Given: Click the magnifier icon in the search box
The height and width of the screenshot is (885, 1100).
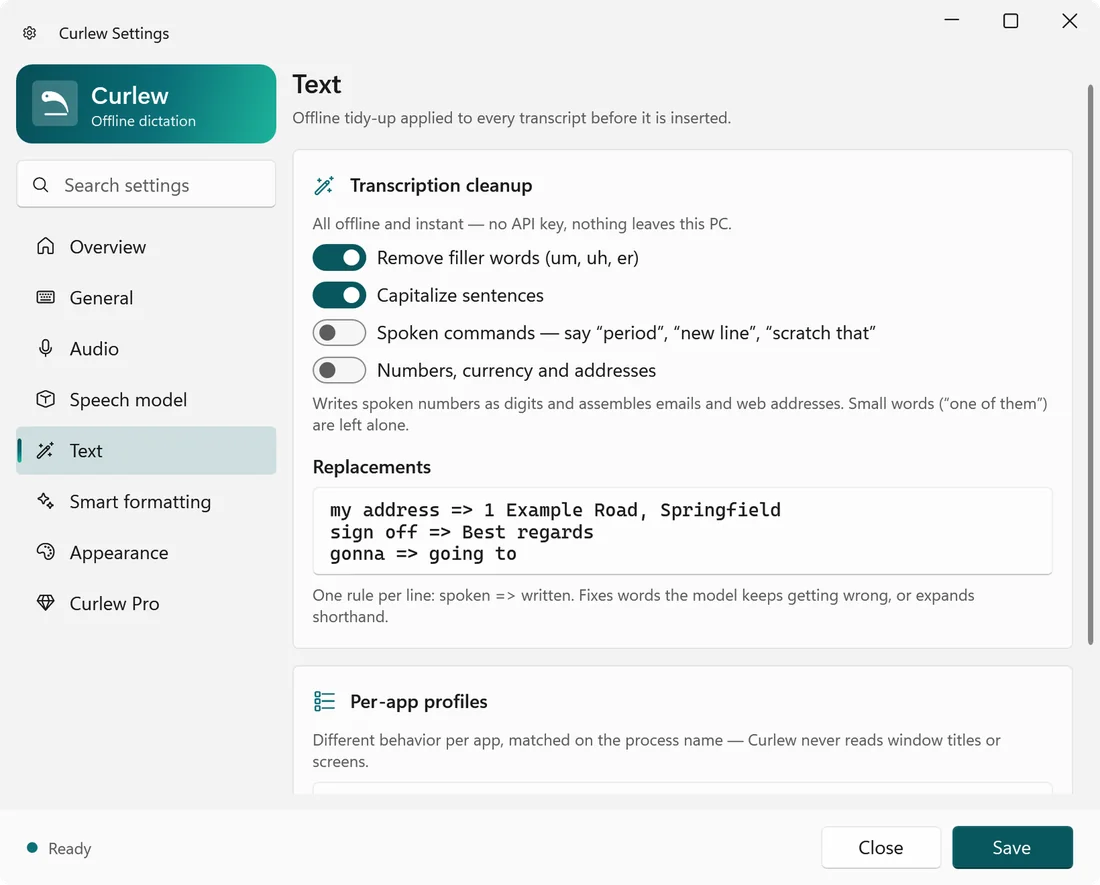Looking at the screenshot, I should click(x=41, y=184).
